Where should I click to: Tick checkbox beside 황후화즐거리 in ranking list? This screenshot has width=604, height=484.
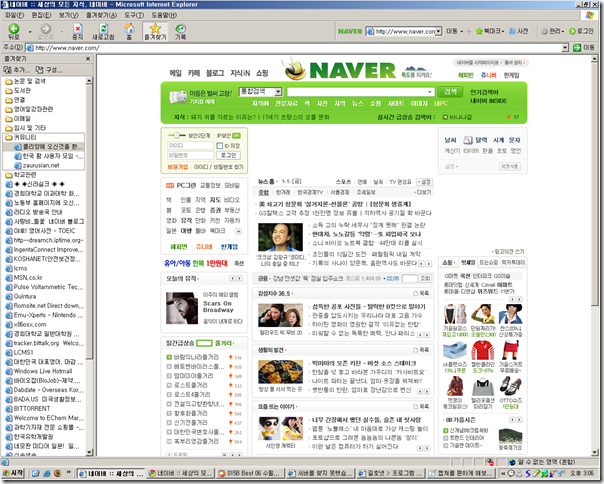click(x=169, y=413)
